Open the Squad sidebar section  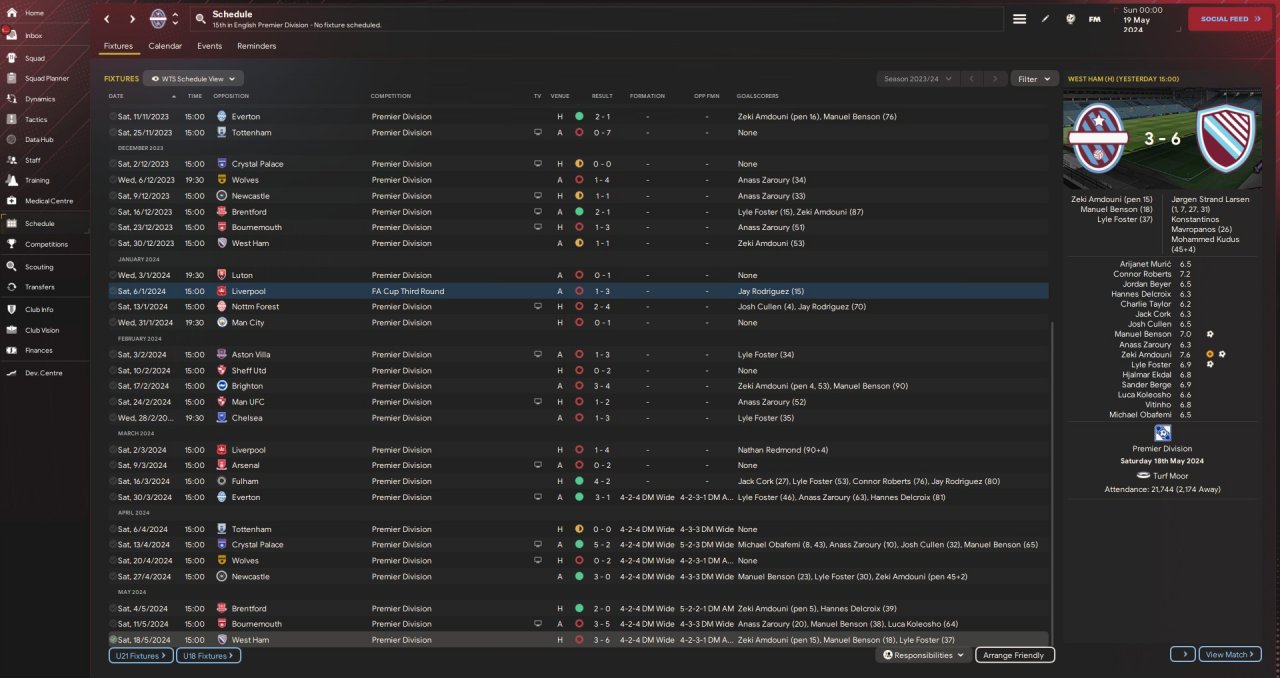pos(44,58)
